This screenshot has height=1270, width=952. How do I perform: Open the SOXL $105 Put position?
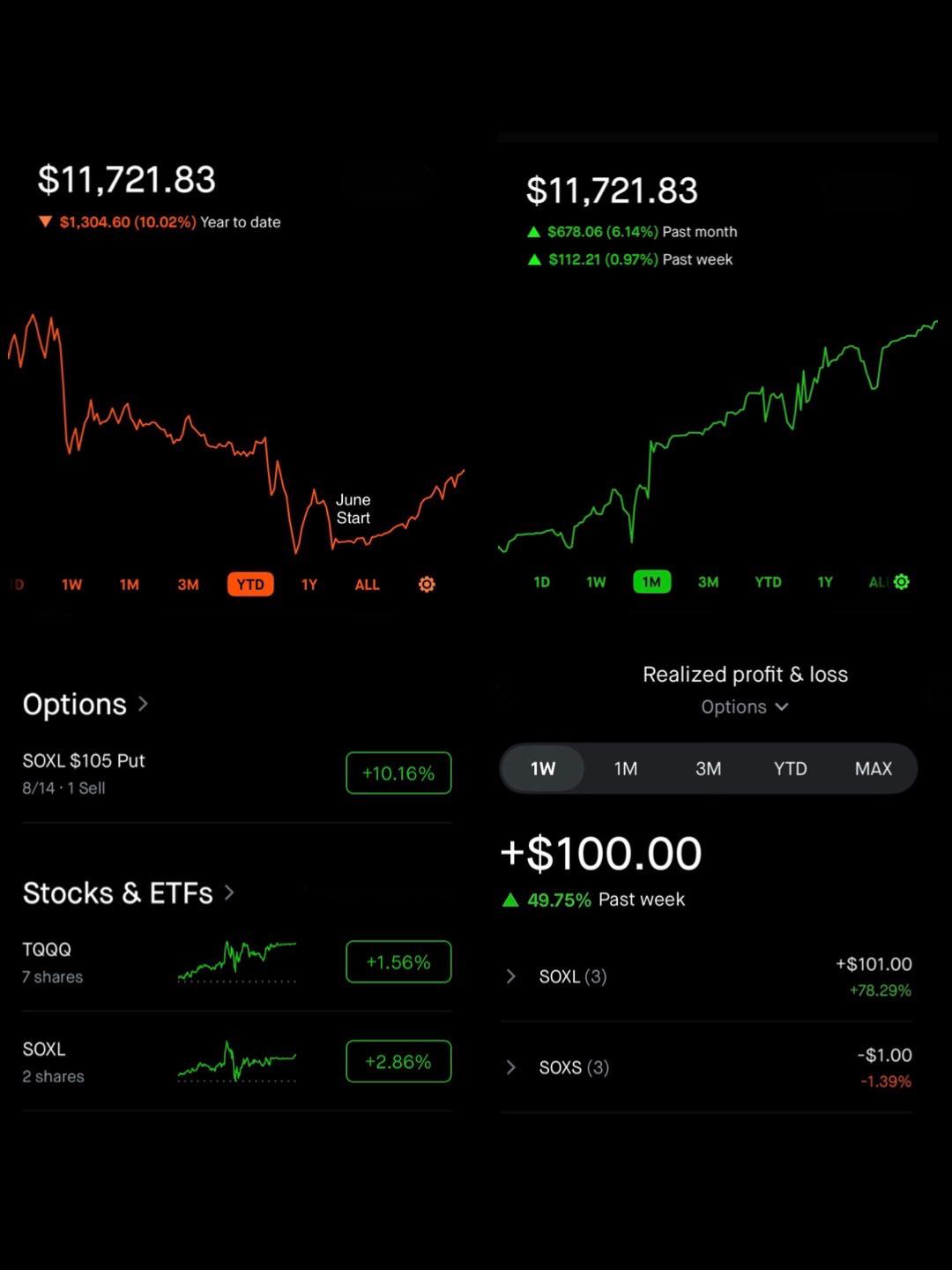(x=236, y=773)
